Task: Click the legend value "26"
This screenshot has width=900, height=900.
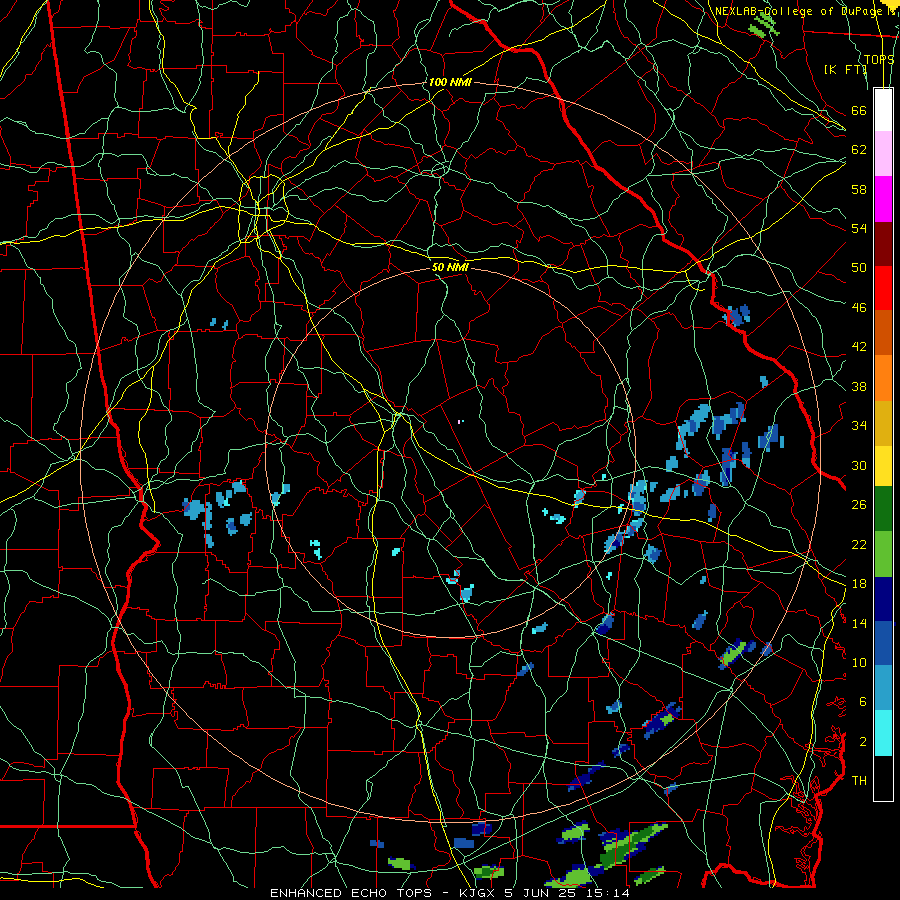Action: click(859, 505)
